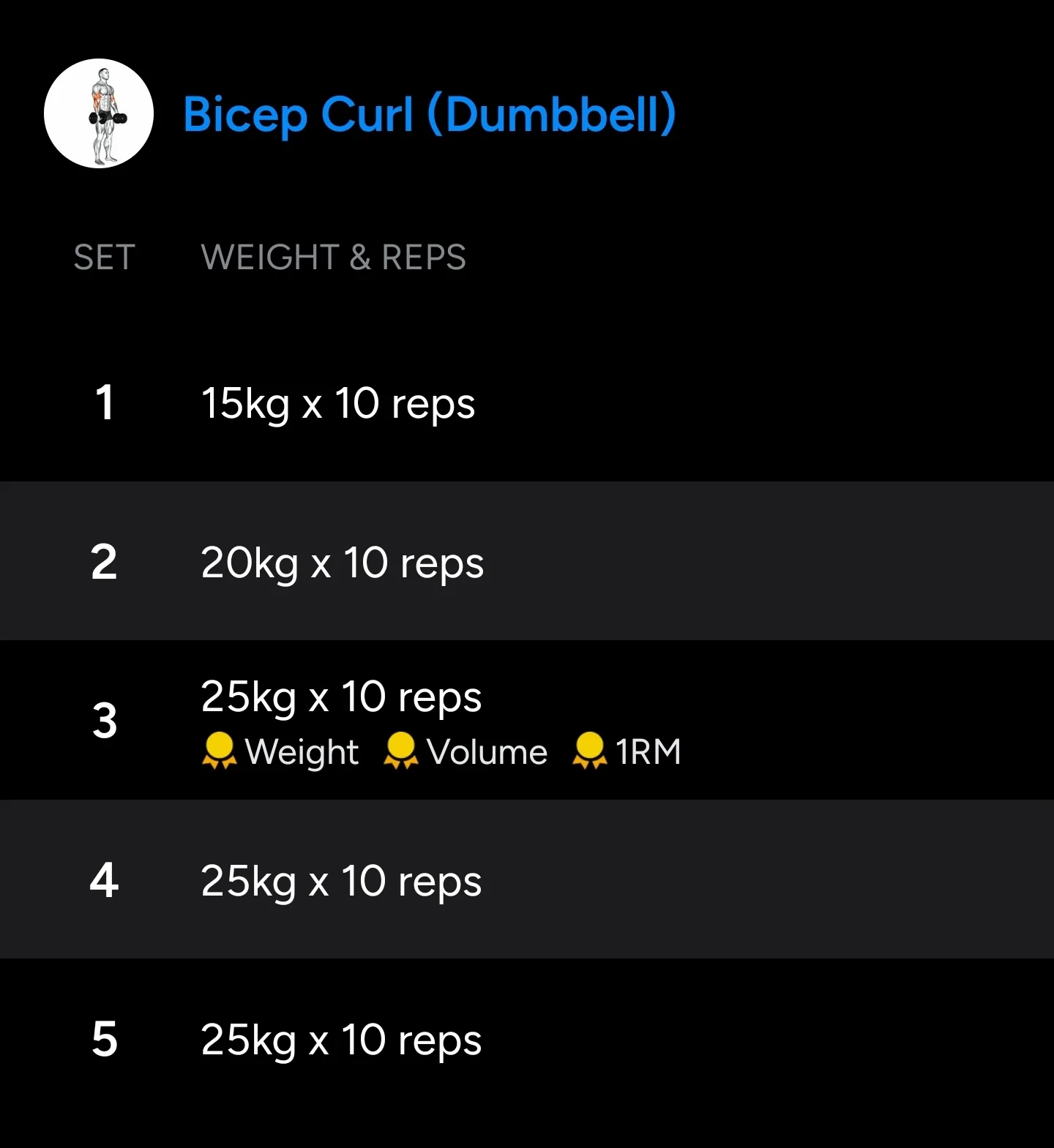Tap set number 1
The height and width of the screenshot is (1148, 1054).
105,403
